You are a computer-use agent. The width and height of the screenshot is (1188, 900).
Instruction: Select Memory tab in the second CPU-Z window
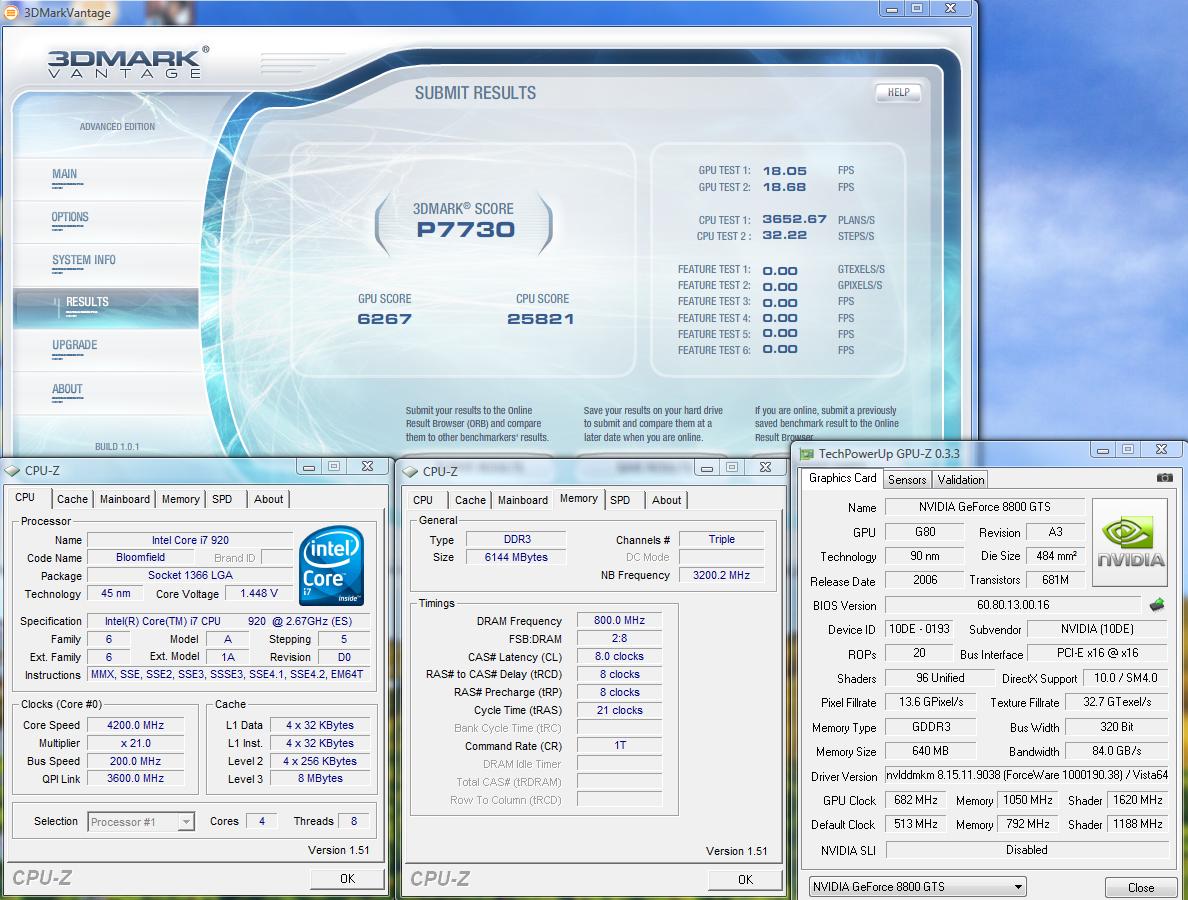click(x=579, y=498)
